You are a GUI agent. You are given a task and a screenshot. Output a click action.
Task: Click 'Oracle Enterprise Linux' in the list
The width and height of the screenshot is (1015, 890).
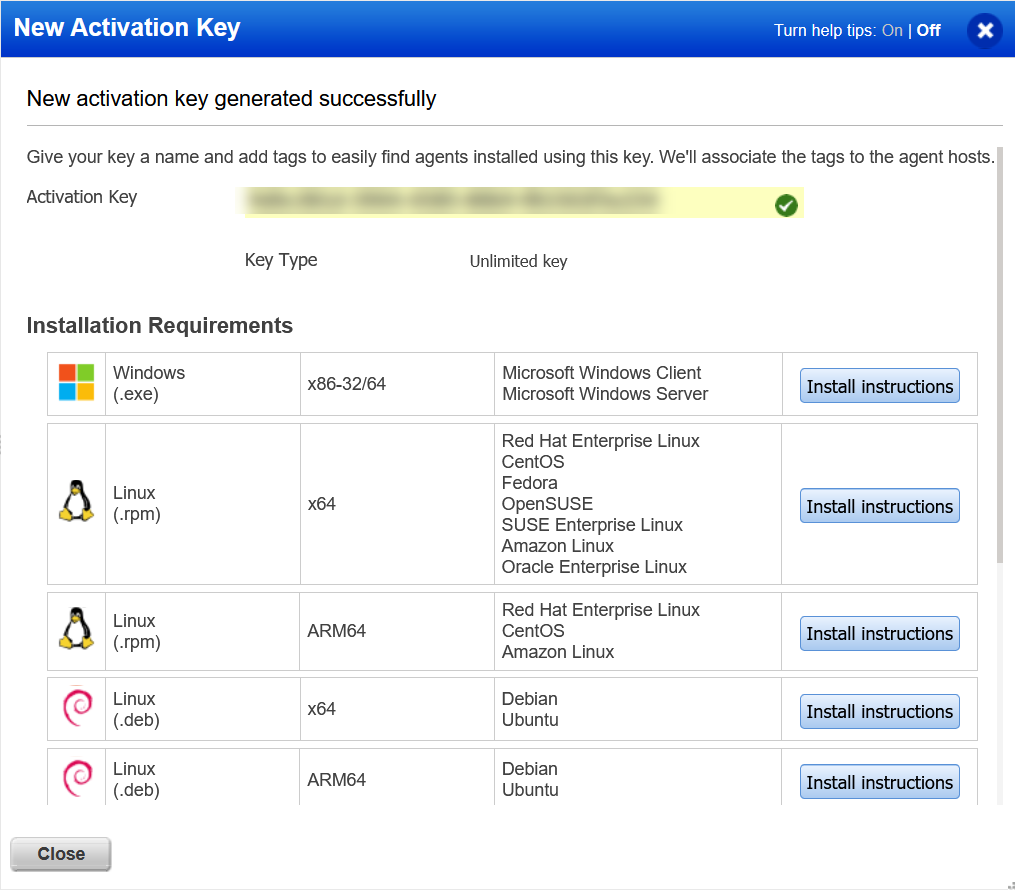pos(594,566)
